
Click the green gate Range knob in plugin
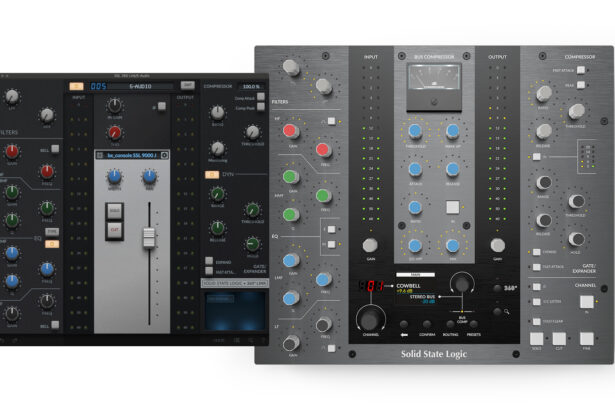(217, 193)
